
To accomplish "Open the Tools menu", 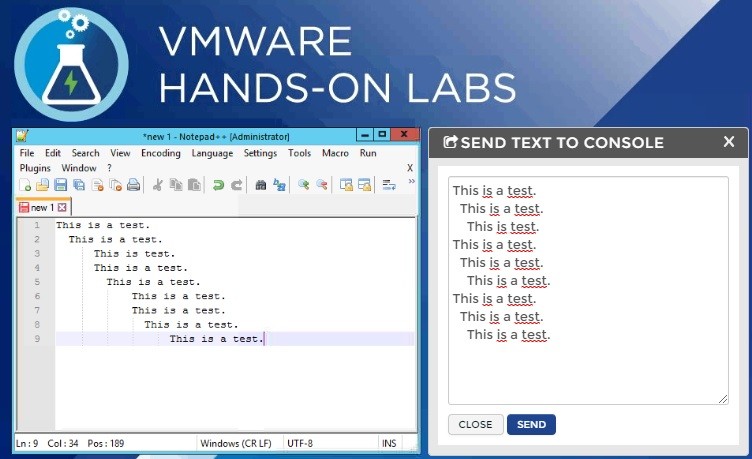I will 299,153.
